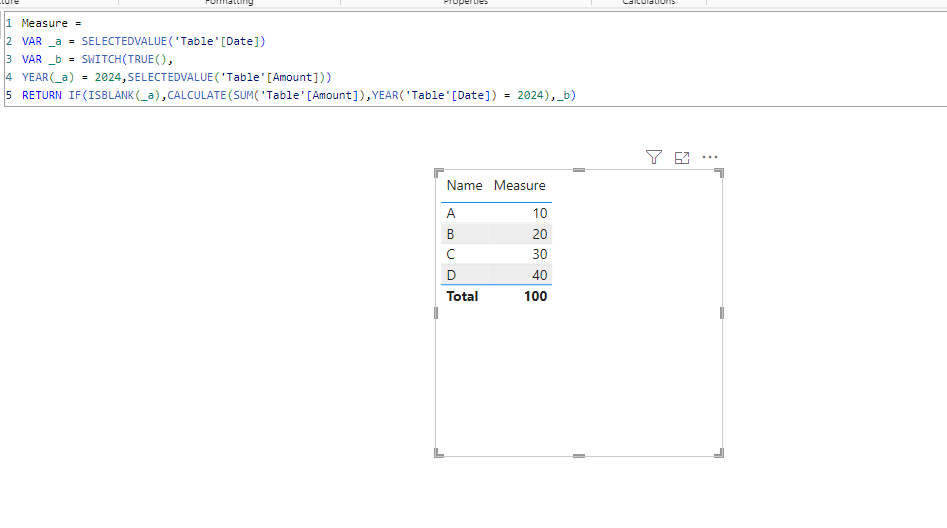This screenshot has width=947, height=528.
Task: Click the RETURN IF(ISBLANK line in formula
Action: (x=299, y=95)
